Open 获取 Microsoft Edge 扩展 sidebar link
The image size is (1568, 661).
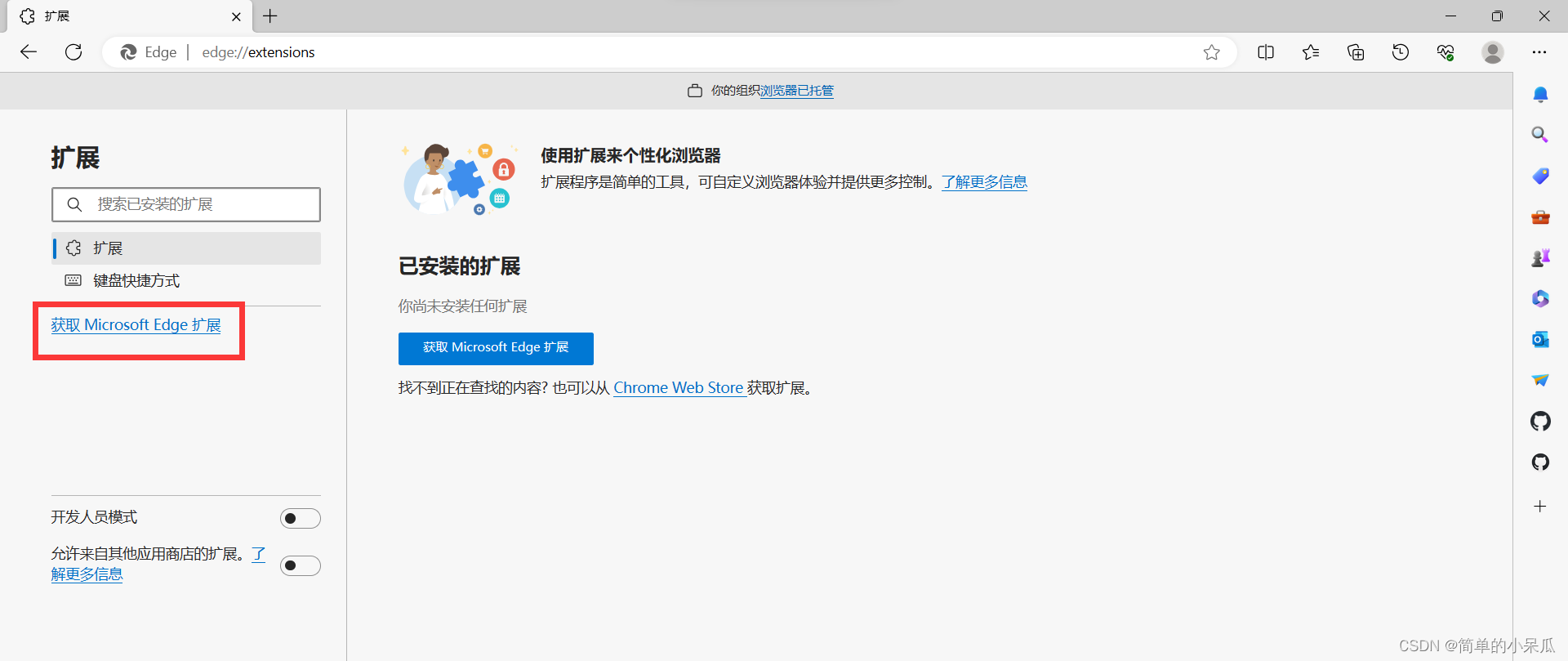pyautogui.click(x=136, y=325)
